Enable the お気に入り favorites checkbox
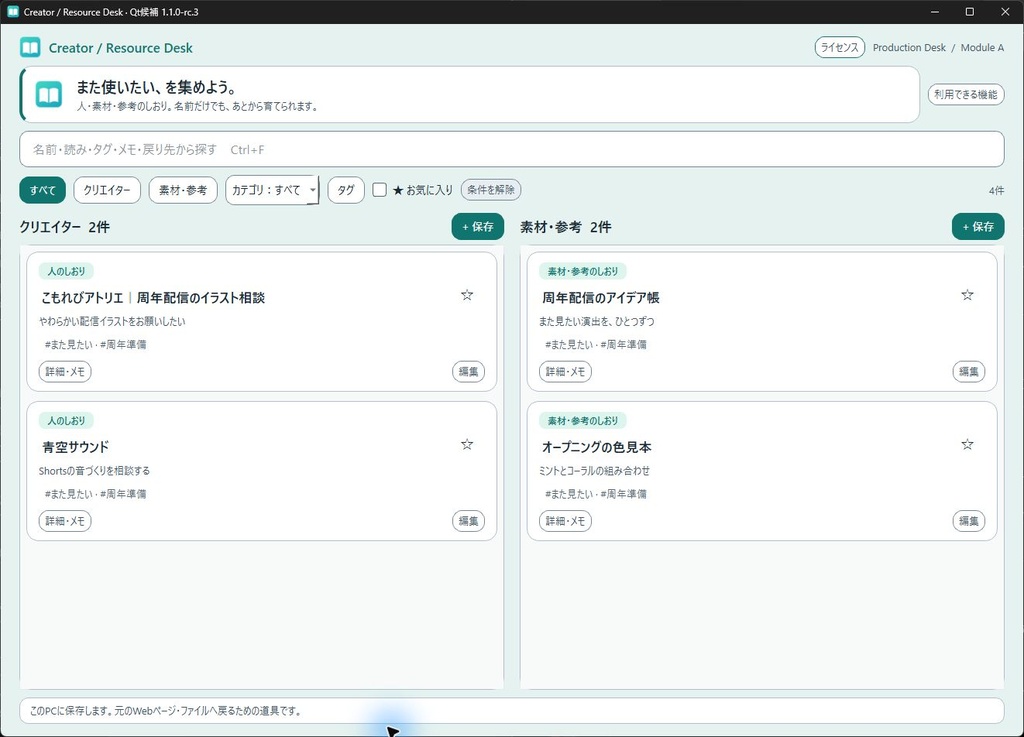1024x737 pixels. point(379,190)
